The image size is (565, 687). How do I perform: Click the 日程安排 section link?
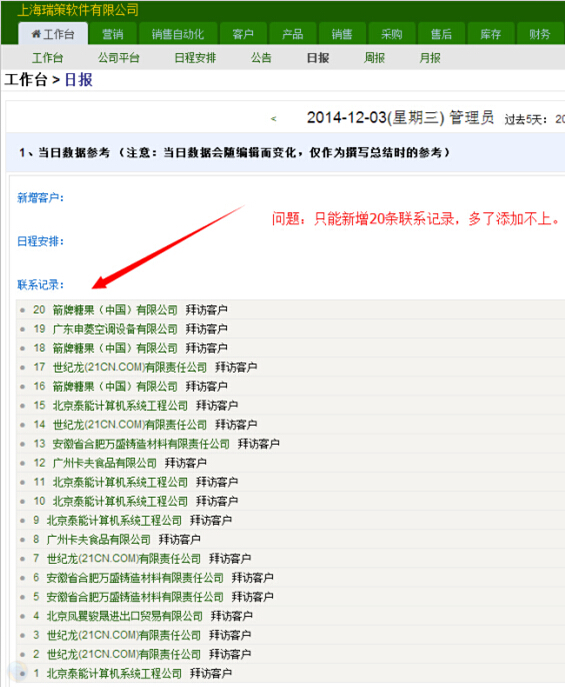(40, 241)
